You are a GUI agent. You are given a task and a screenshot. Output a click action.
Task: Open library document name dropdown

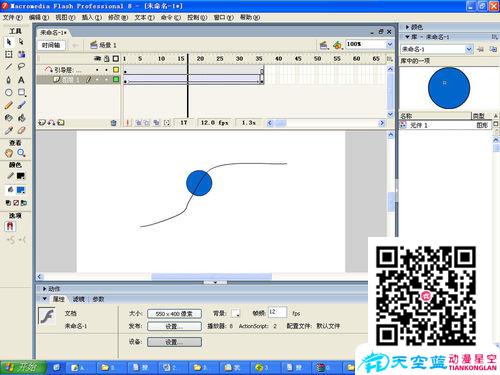pyautogui.click(x=469, y=49)
